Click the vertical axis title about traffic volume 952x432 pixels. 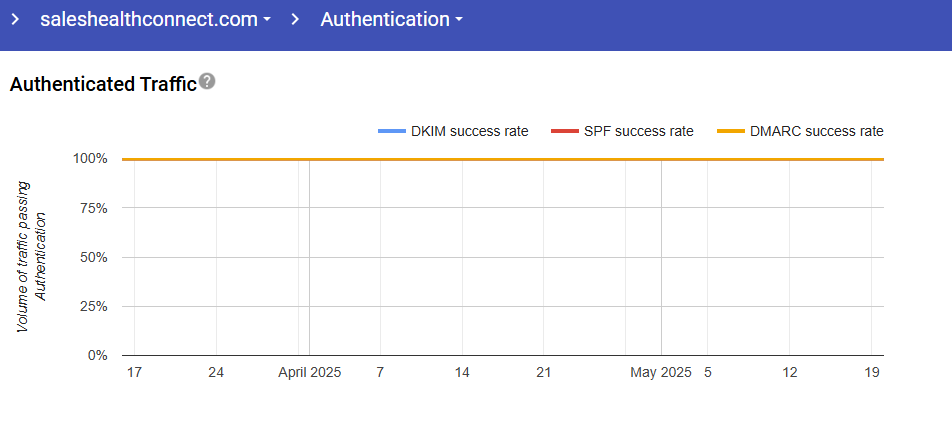click(32, 257)
